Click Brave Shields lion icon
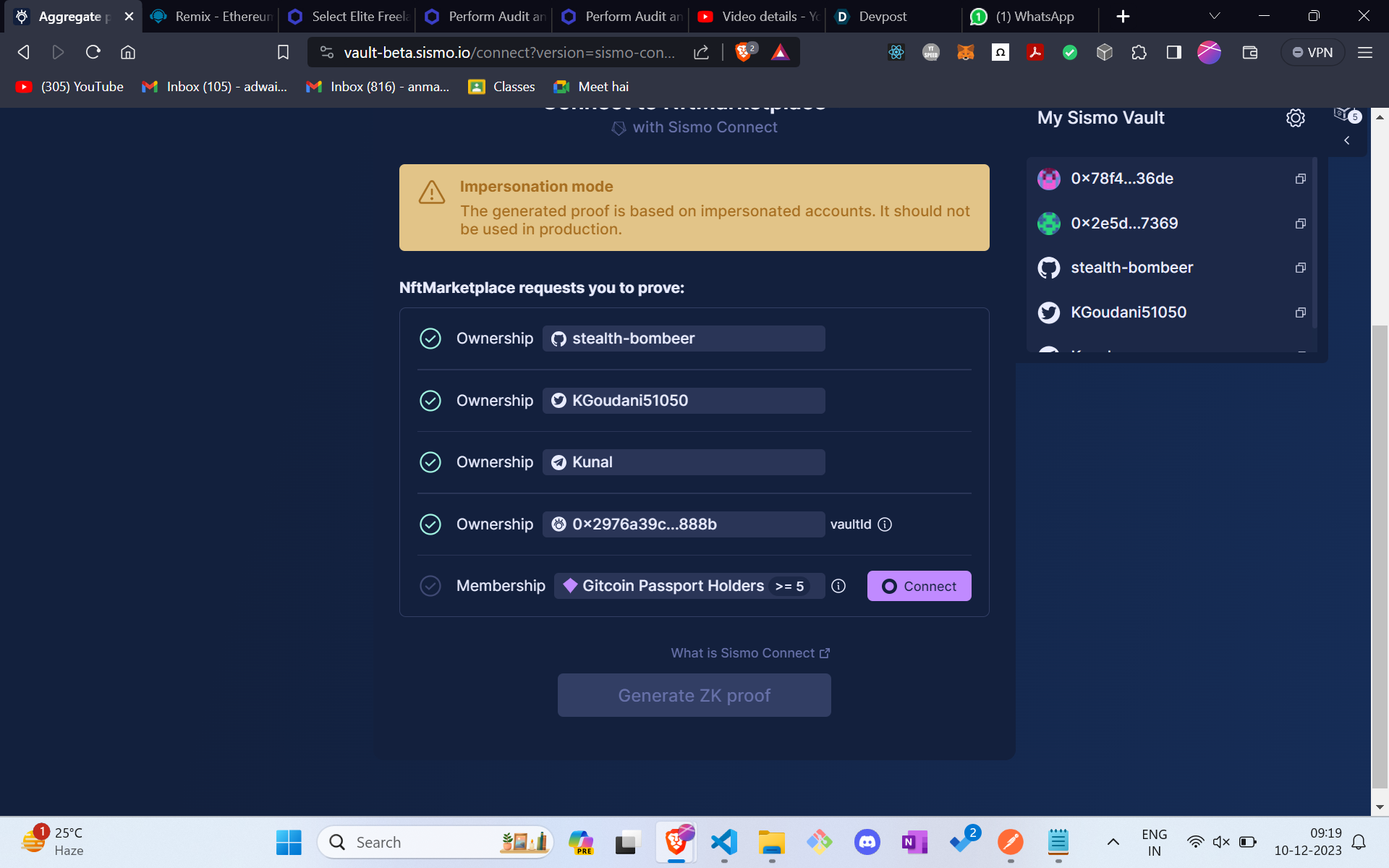1389x868 pixels. click(x=743, y=52)
